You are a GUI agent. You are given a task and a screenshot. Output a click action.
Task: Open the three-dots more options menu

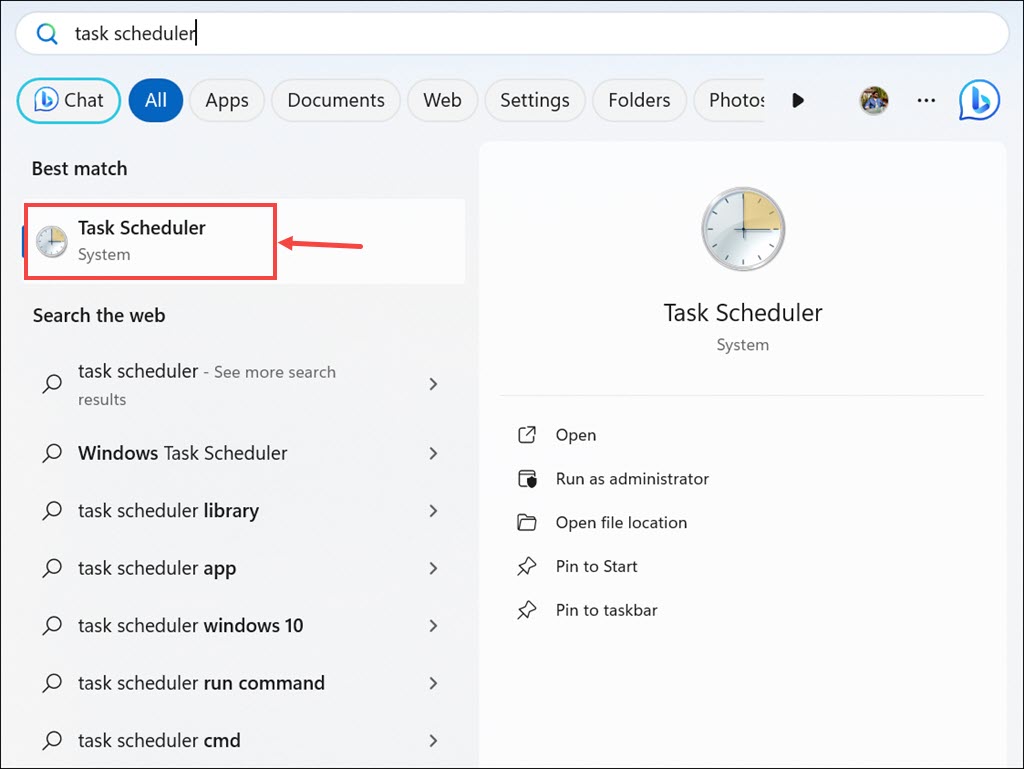[x=926, y=100]
